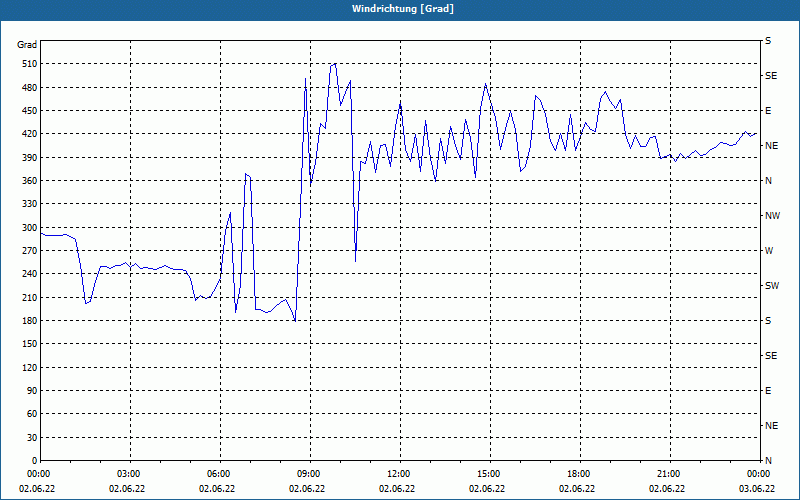Click the "06:00" time label
The width and height of the screenshot is (800, 500).
217,474
